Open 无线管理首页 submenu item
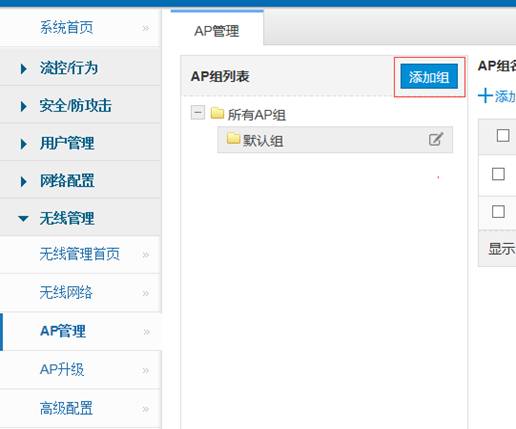 click(79, 254)
